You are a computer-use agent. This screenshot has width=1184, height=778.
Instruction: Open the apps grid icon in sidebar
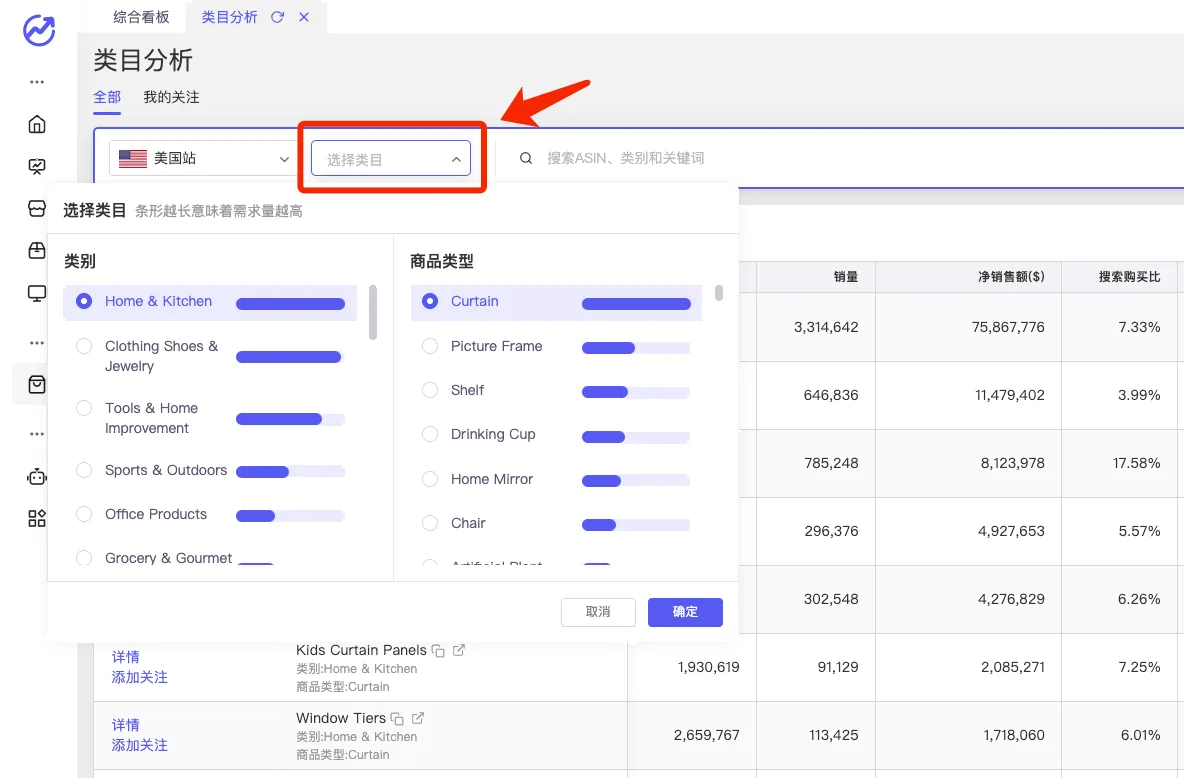[x=37, y=518]
